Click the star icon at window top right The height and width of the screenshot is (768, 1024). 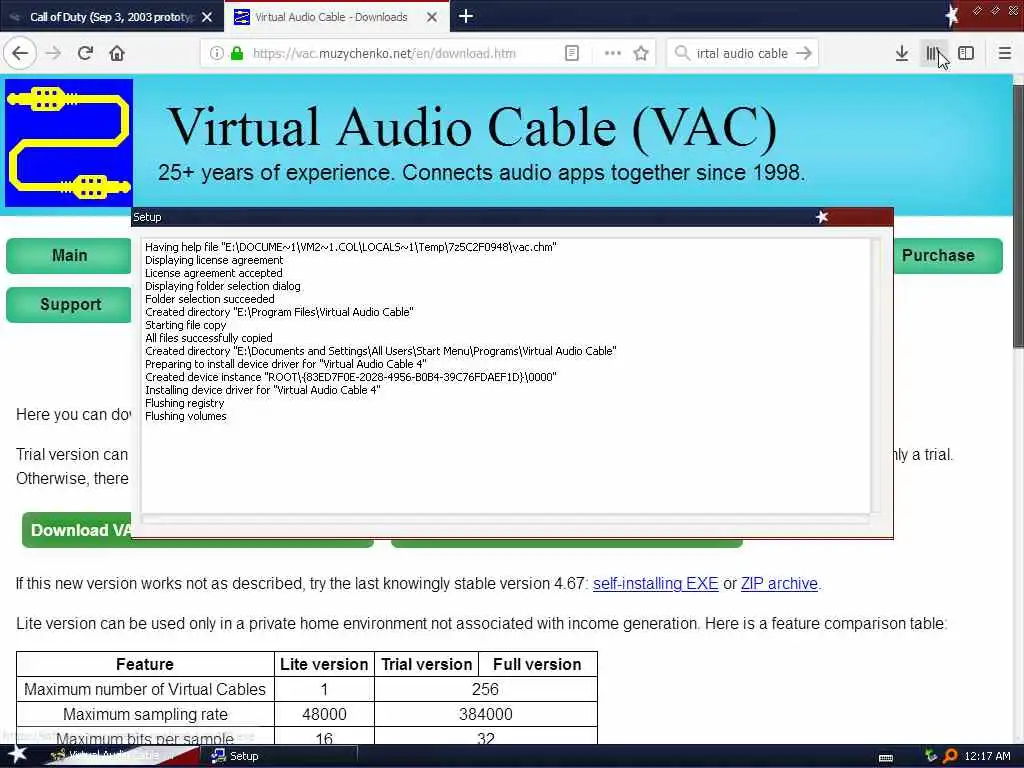pyautogui.click(x=952, y=16)
